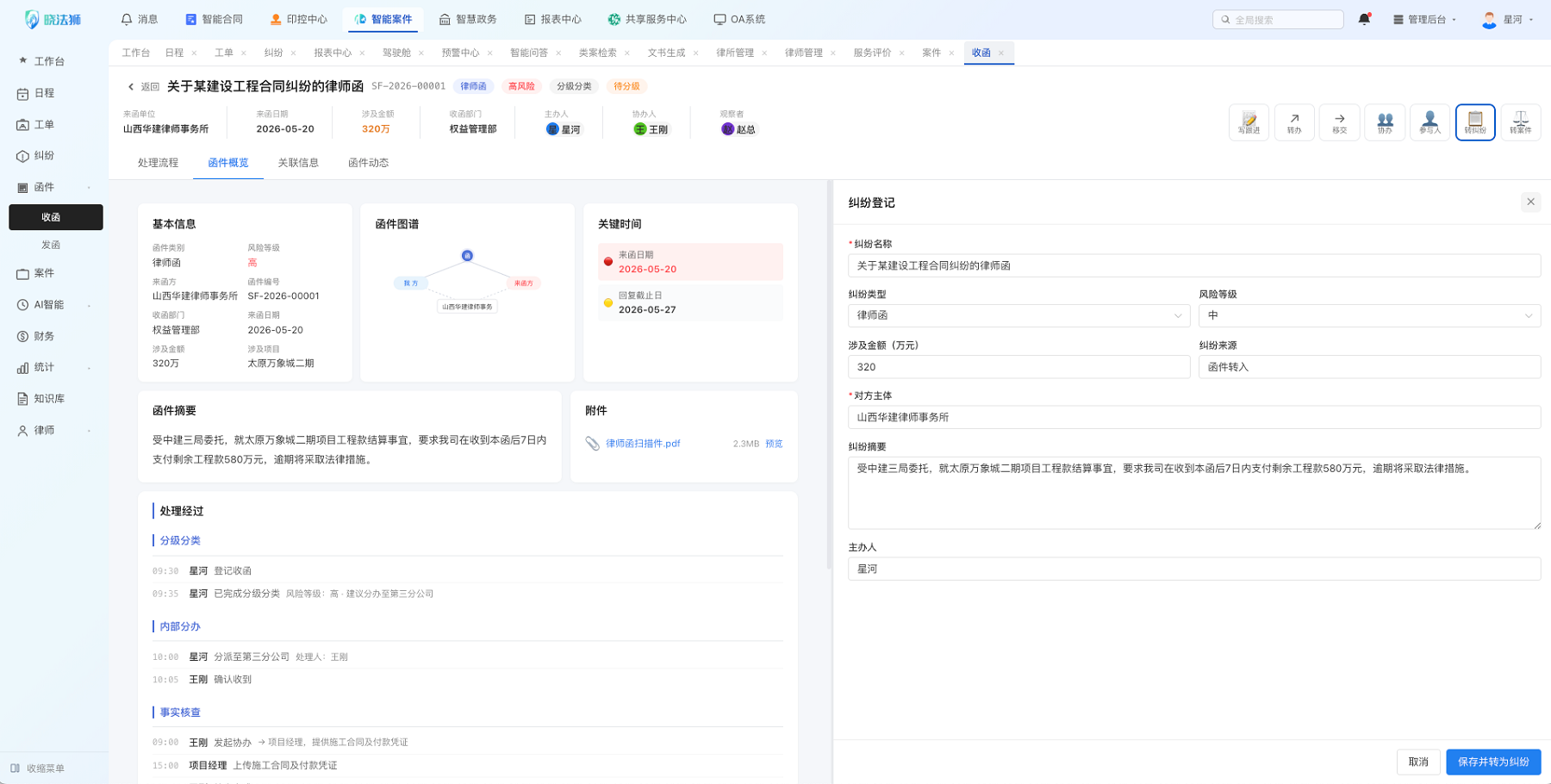Click the 纠纷名称 input field

point(1194,265)
